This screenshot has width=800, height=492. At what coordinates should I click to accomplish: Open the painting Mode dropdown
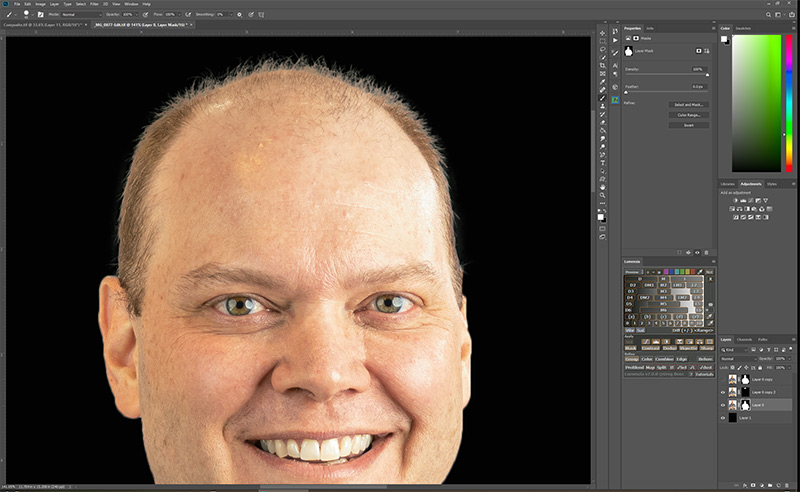(82, 15)
